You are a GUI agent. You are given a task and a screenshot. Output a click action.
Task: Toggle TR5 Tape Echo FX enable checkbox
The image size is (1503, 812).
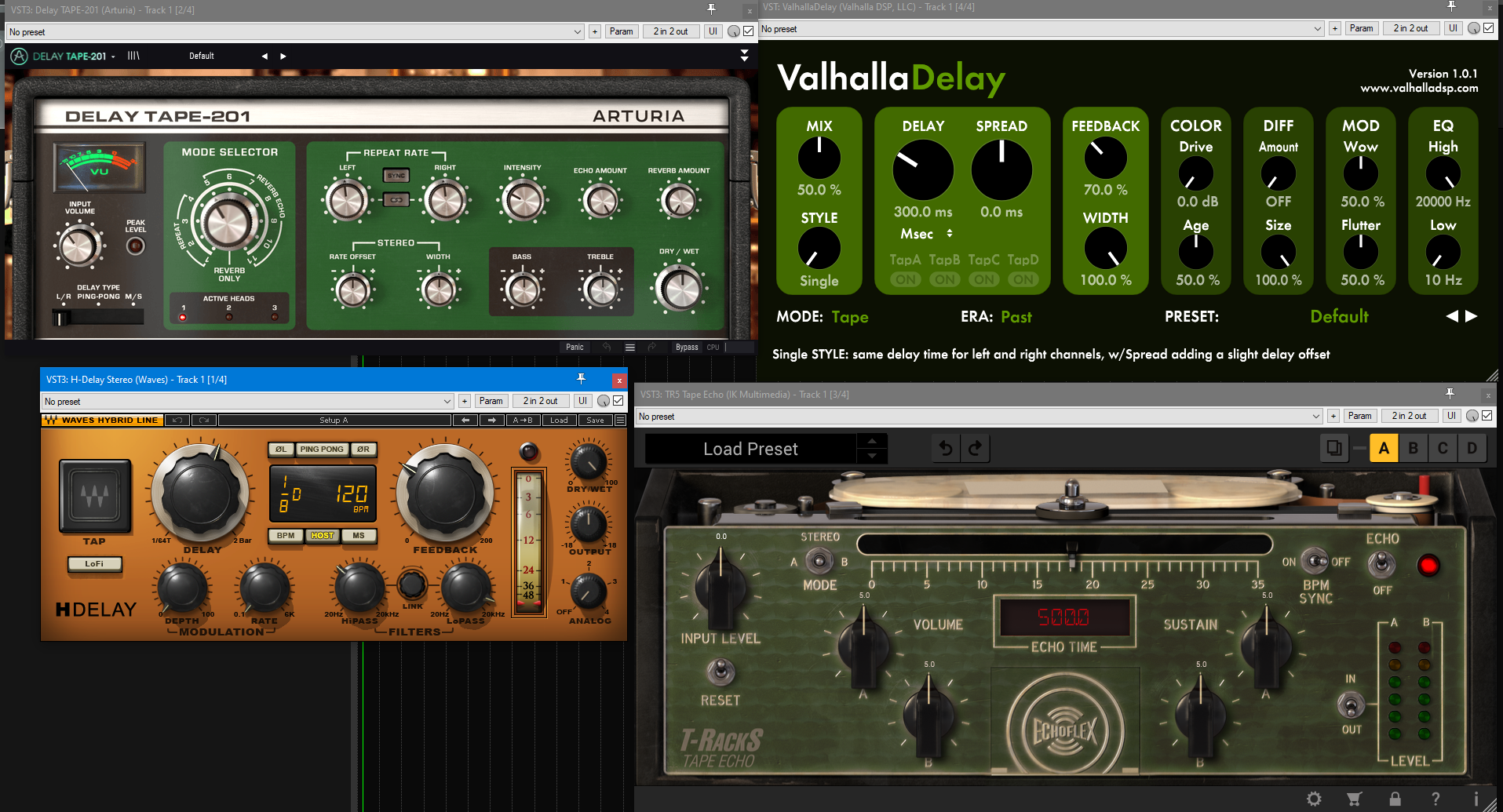[1487, 416]
